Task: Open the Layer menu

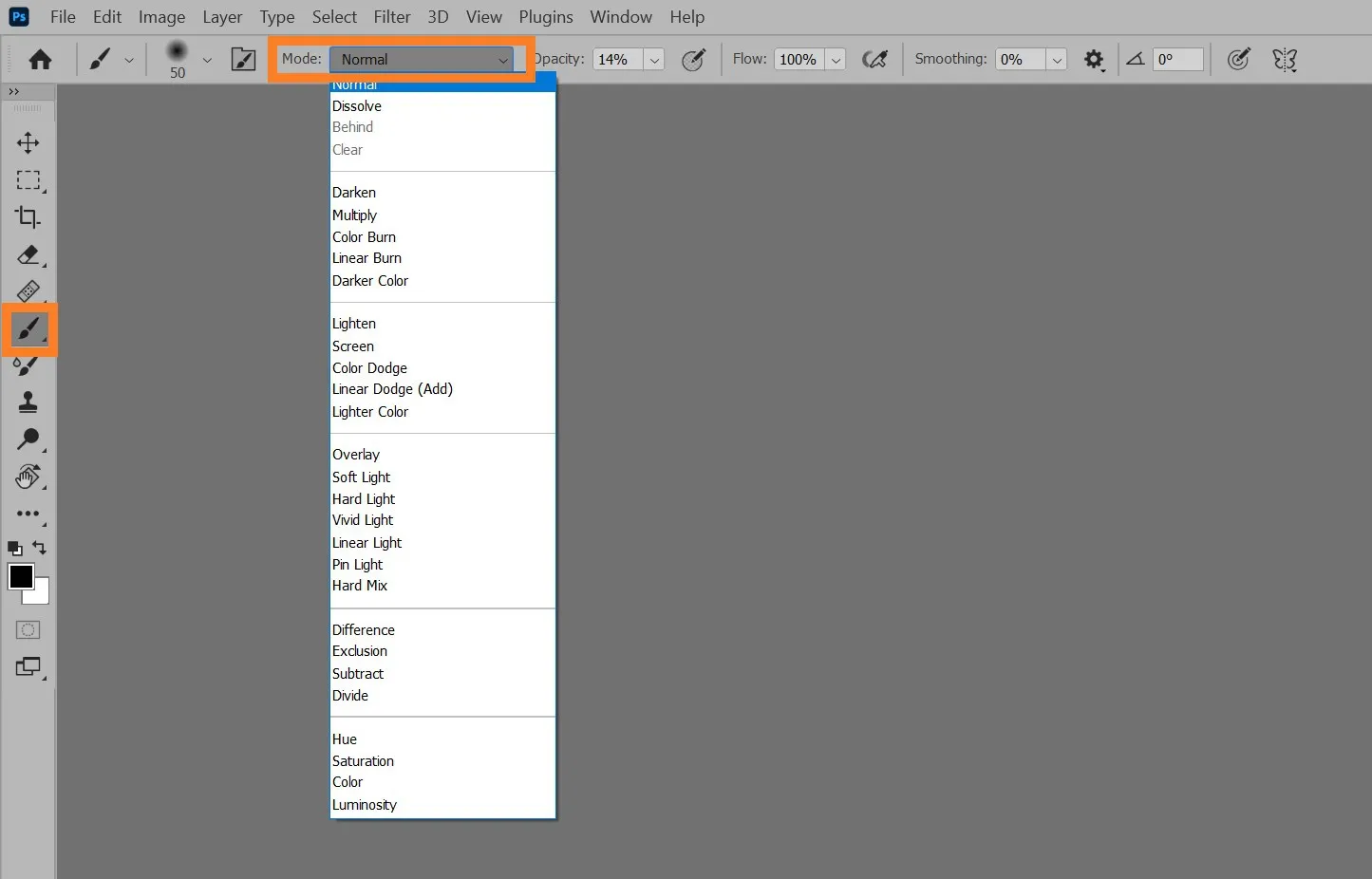Action: (222, 17)
